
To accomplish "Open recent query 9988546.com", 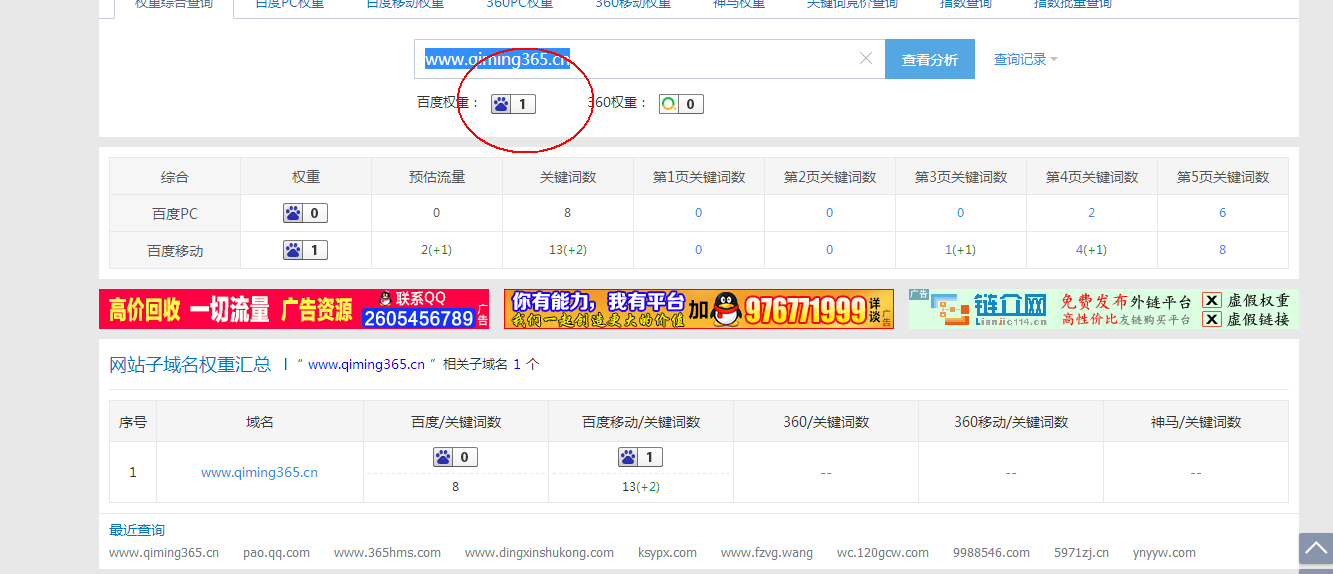I will (x=991, y=552).
